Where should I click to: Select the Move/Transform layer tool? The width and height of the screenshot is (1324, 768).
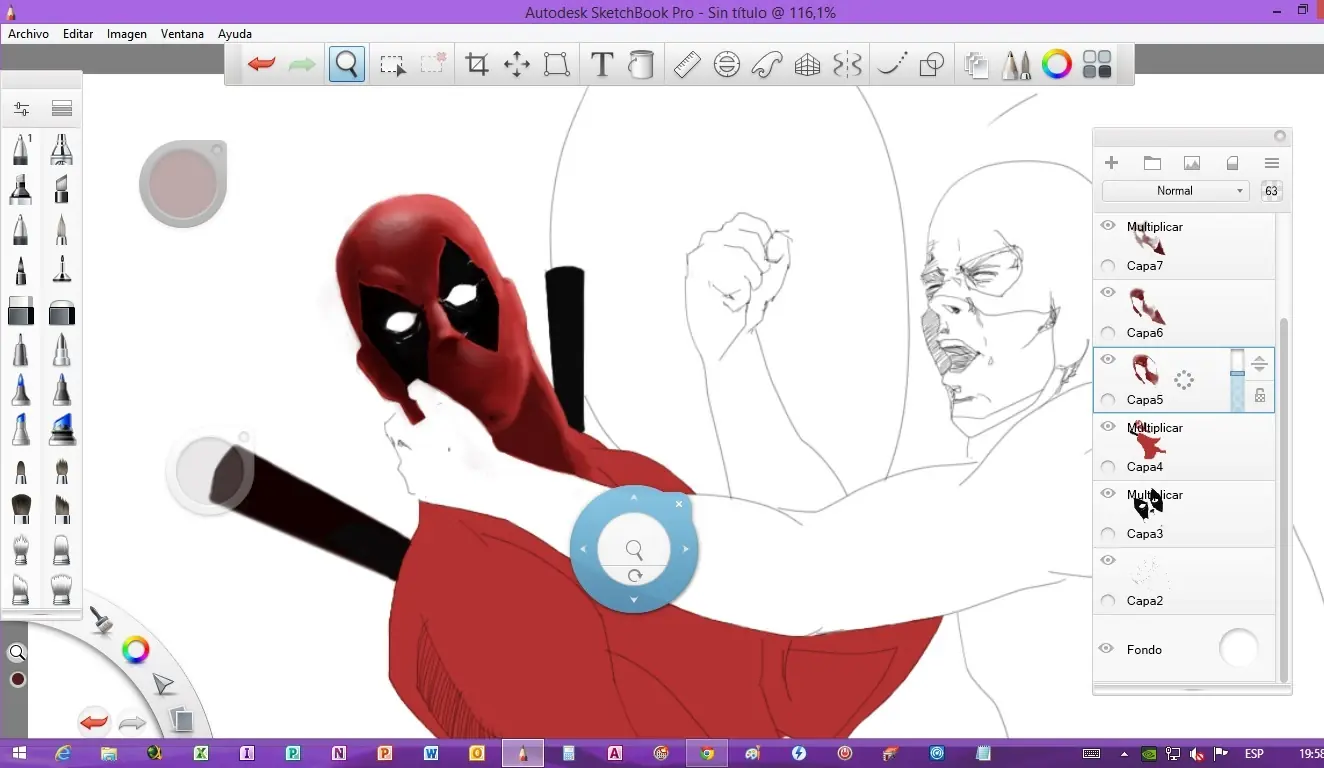(517, 66)
